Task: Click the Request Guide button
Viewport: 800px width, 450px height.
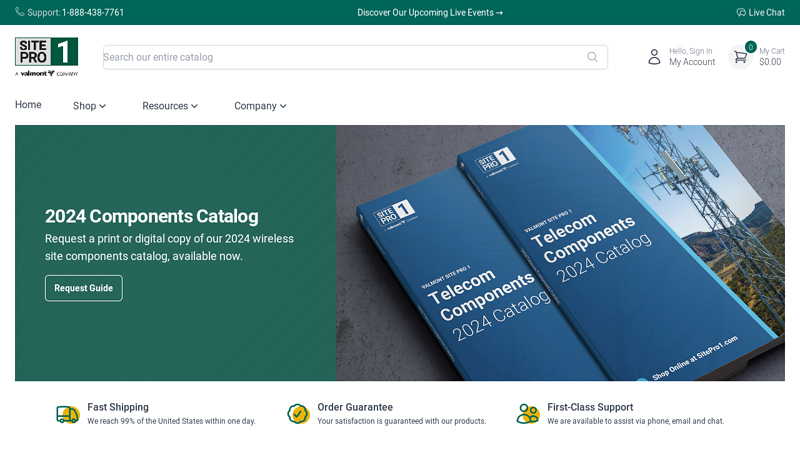Action: point(84,288)
